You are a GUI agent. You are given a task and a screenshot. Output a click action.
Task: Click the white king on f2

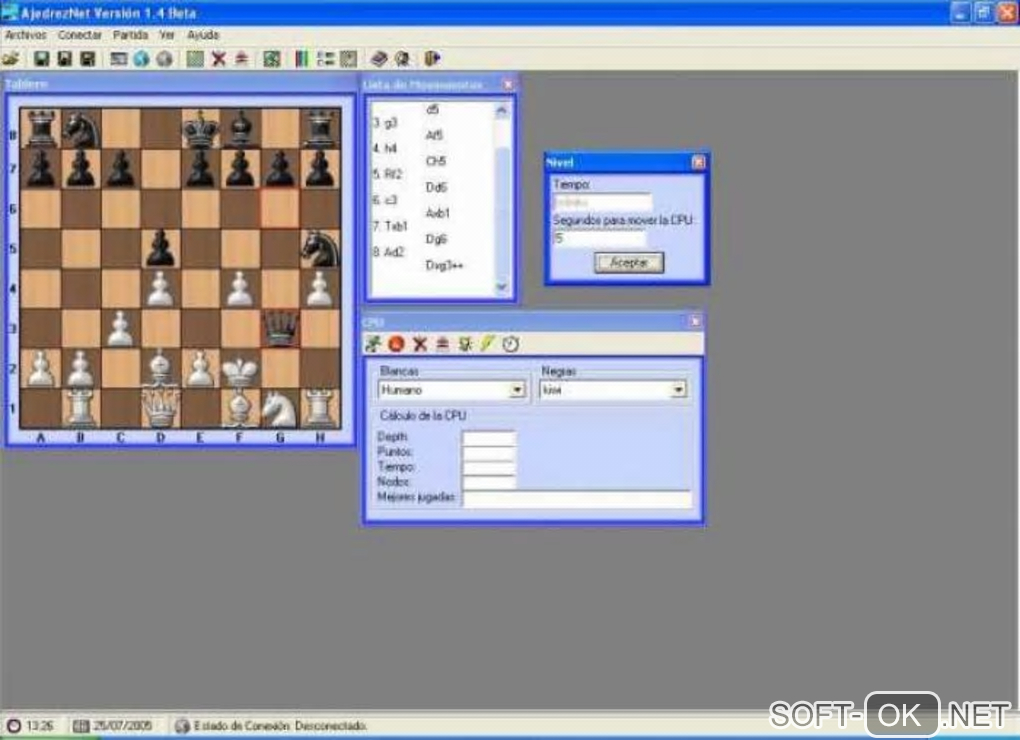[x=240, y=369]
